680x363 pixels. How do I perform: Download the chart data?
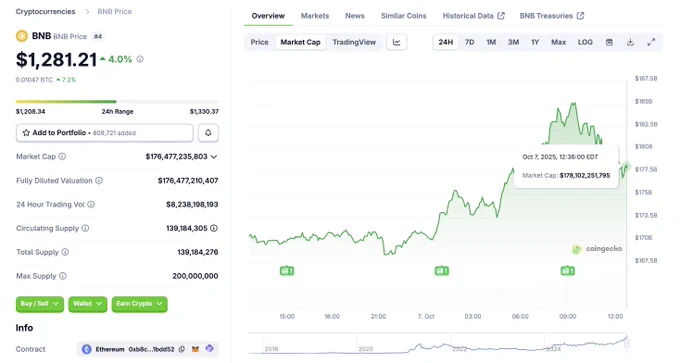630,42
